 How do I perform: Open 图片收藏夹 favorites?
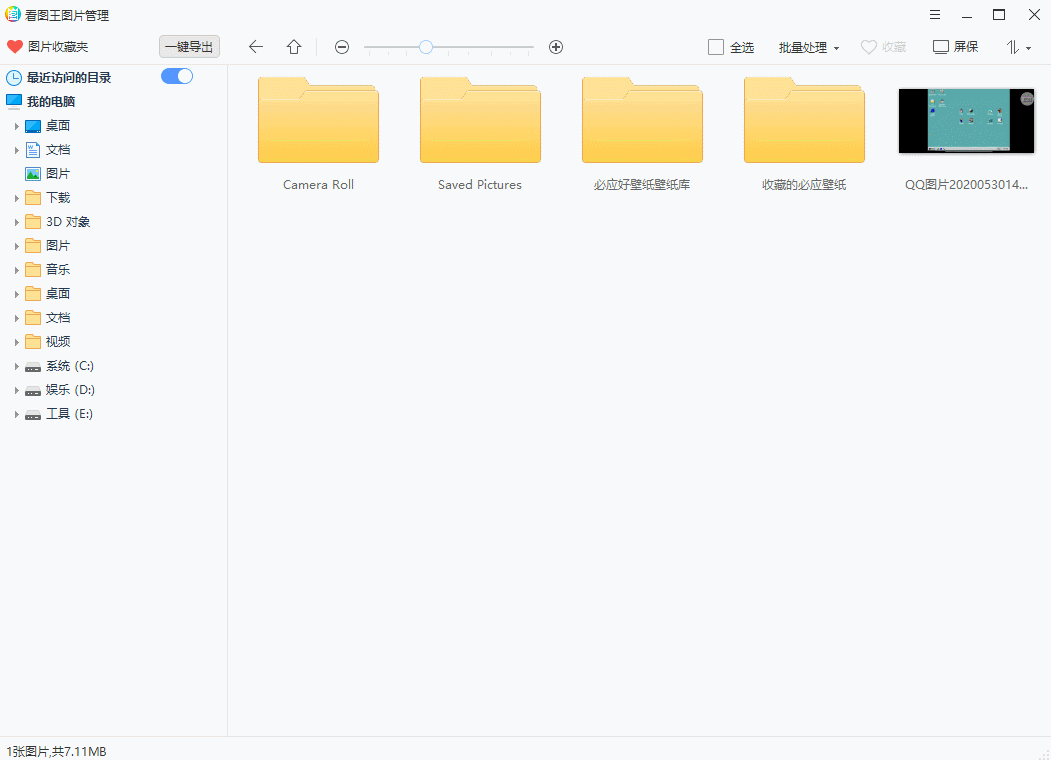click(48, 47)
